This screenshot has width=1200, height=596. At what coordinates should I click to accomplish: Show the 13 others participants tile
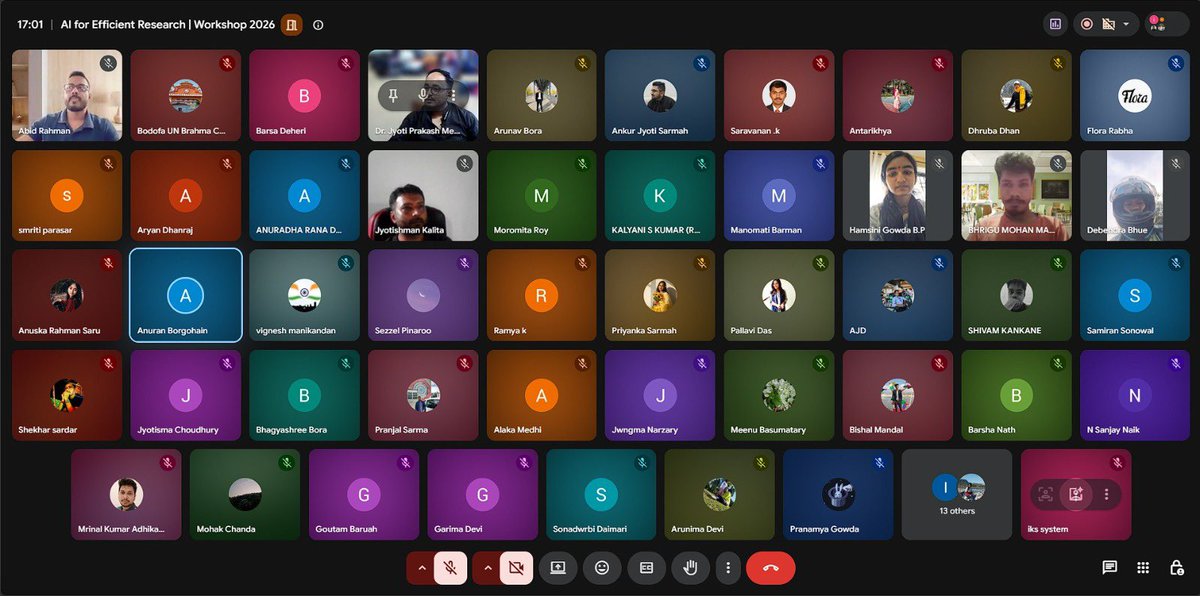[x=957, y=495]
